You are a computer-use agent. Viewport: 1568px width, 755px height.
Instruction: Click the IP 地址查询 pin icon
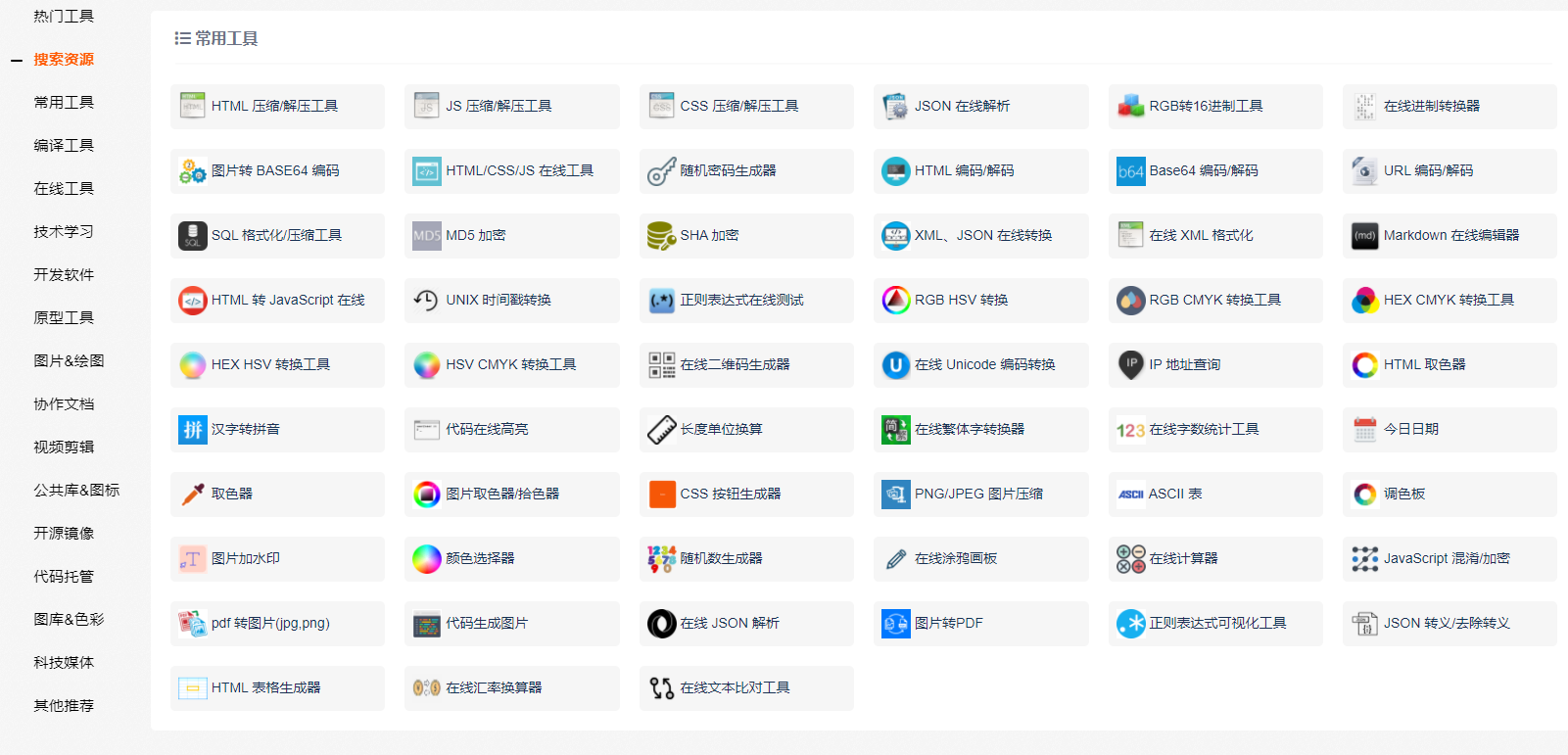1130,365
